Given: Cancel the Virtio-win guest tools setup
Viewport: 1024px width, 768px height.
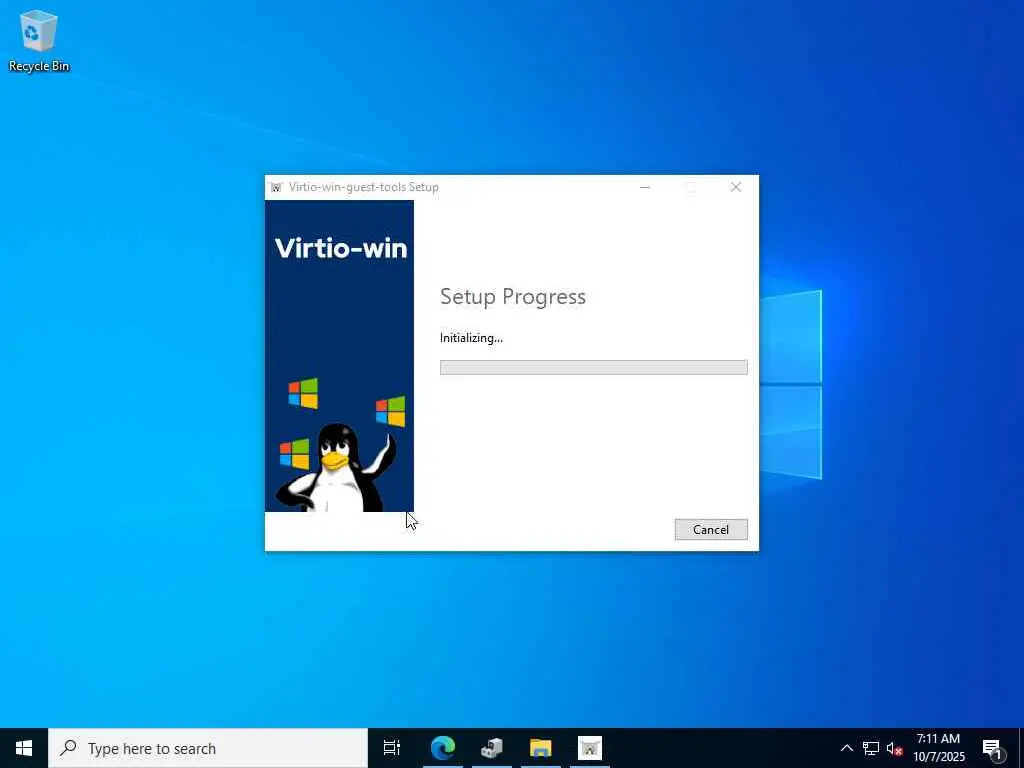Looking at the screenshot, I should coord(711,530).
